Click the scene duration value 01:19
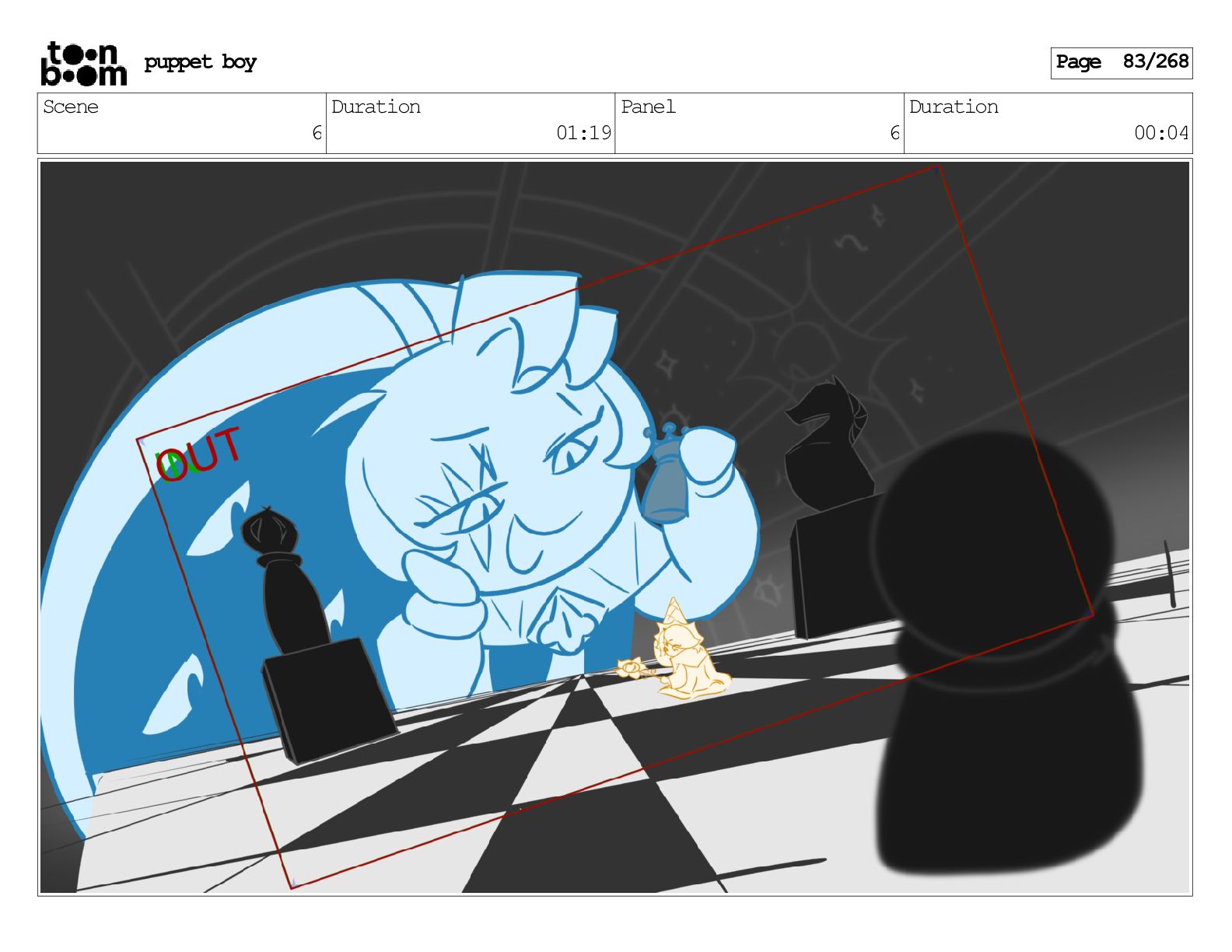 pos(583,133)
